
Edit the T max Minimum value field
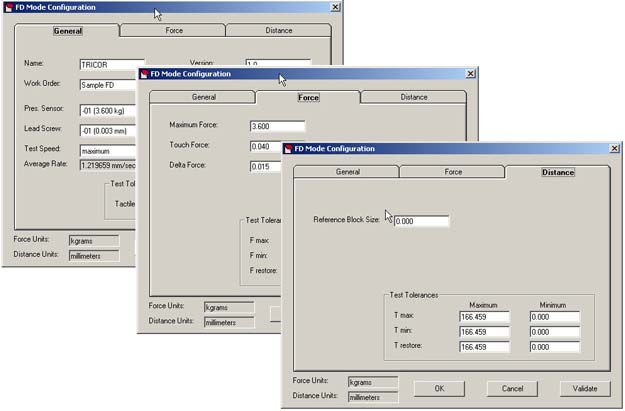[554, 317]
